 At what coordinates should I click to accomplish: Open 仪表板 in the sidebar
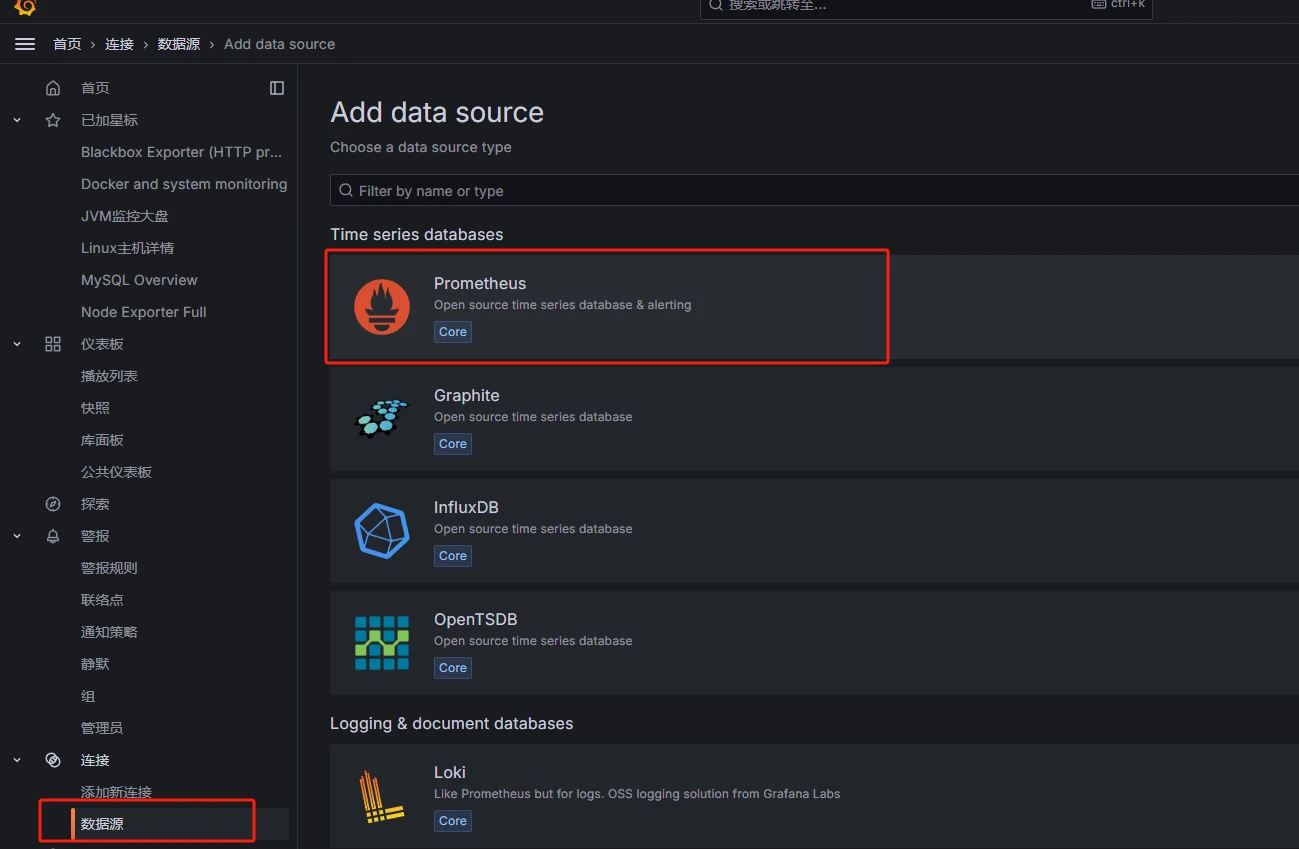tap(102, 344)
